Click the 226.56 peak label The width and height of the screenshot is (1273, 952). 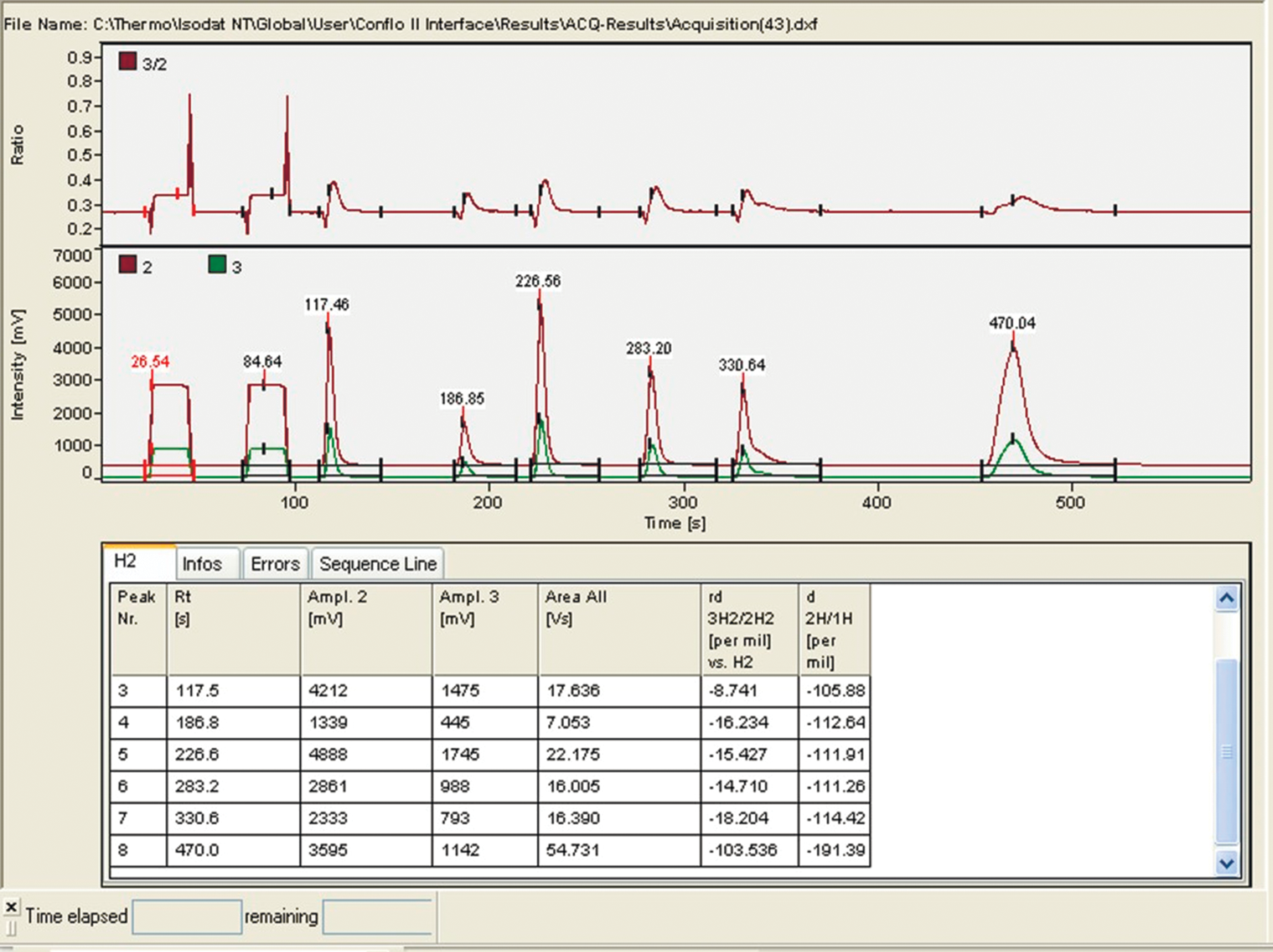tap(537, 281)
